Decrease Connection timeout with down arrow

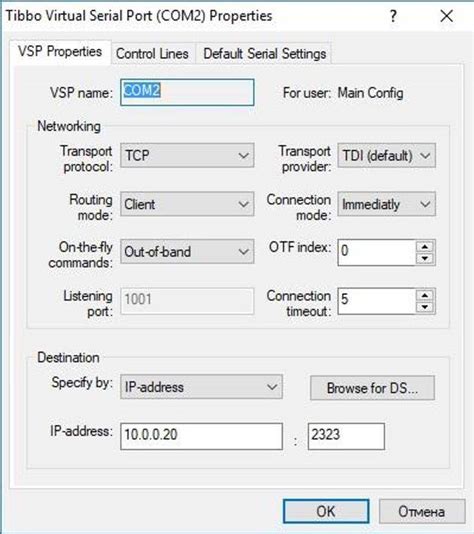pyautogui.click(x=425, y=307)
